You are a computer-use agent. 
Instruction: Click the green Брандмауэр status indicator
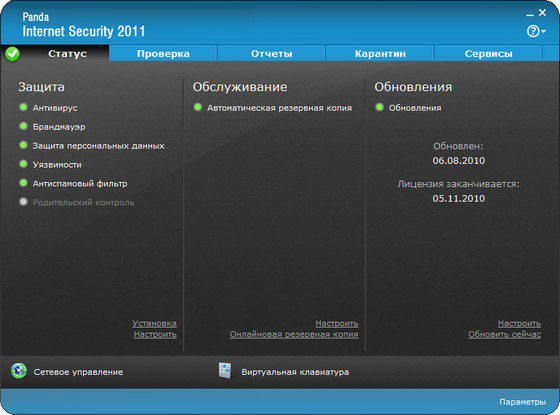pos(24,126)
